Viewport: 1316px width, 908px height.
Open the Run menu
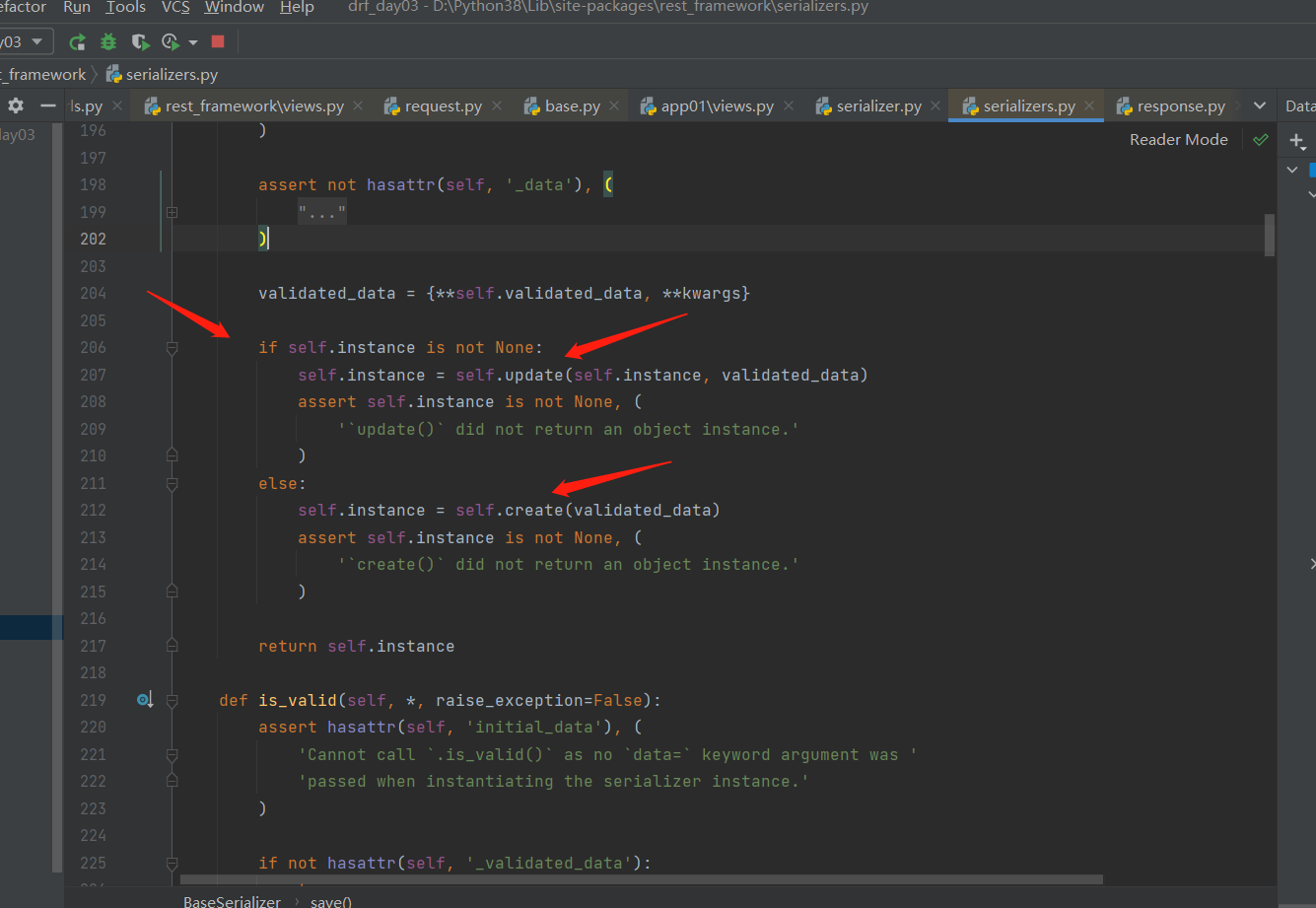point(77,8)
